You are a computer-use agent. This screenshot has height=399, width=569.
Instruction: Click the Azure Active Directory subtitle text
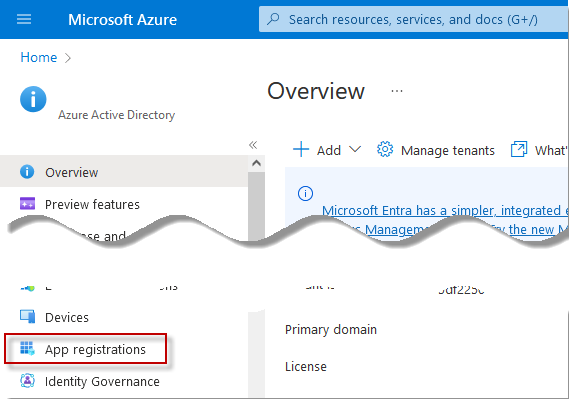(116, 115)
